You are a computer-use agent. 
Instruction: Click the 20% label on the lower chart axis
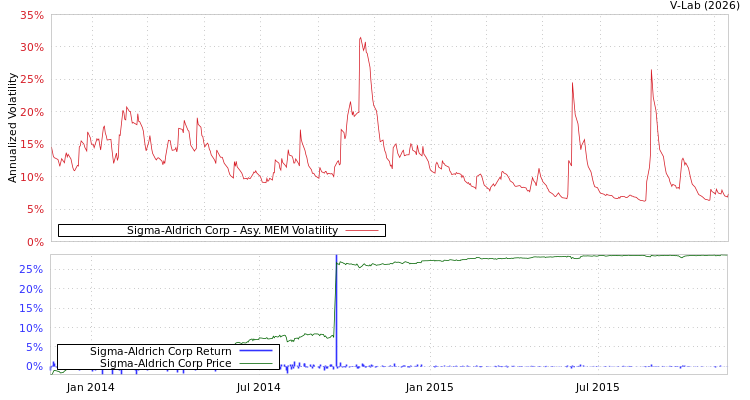pyautogui.click(x=32, y=289)
